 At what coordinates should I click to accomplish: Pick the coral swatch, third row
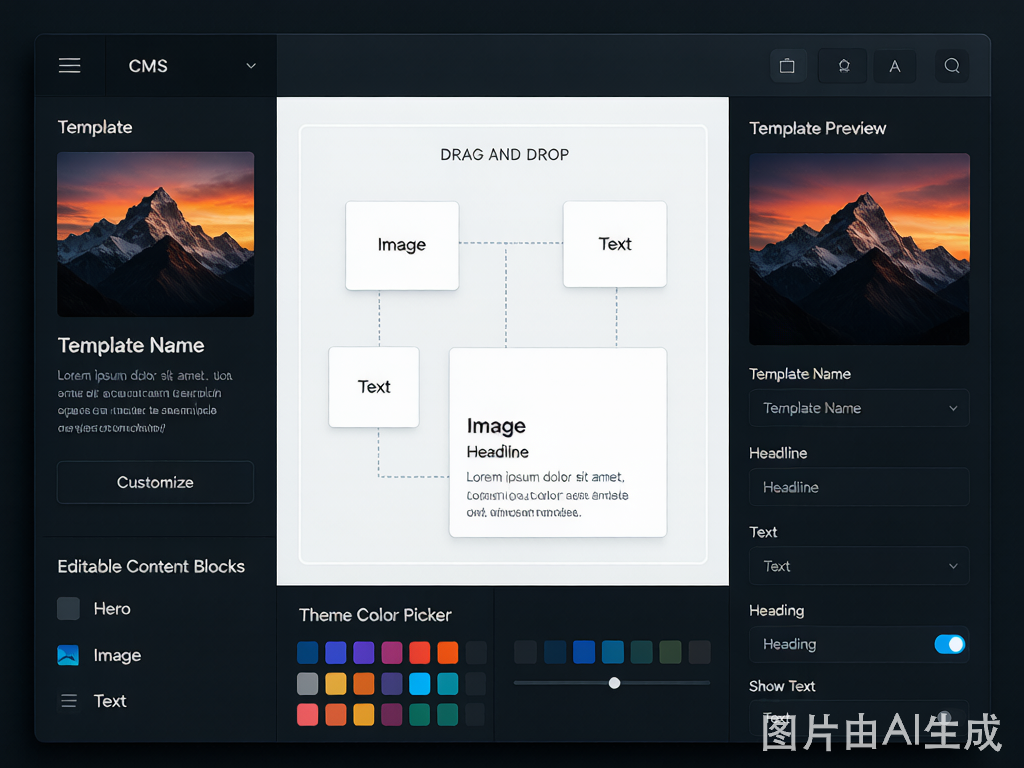tap(308, 714)
